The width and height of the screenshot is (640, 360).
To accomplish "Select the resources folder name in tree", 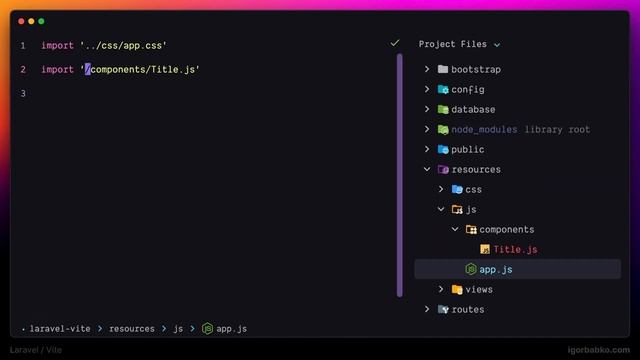I will coord(476,169).
